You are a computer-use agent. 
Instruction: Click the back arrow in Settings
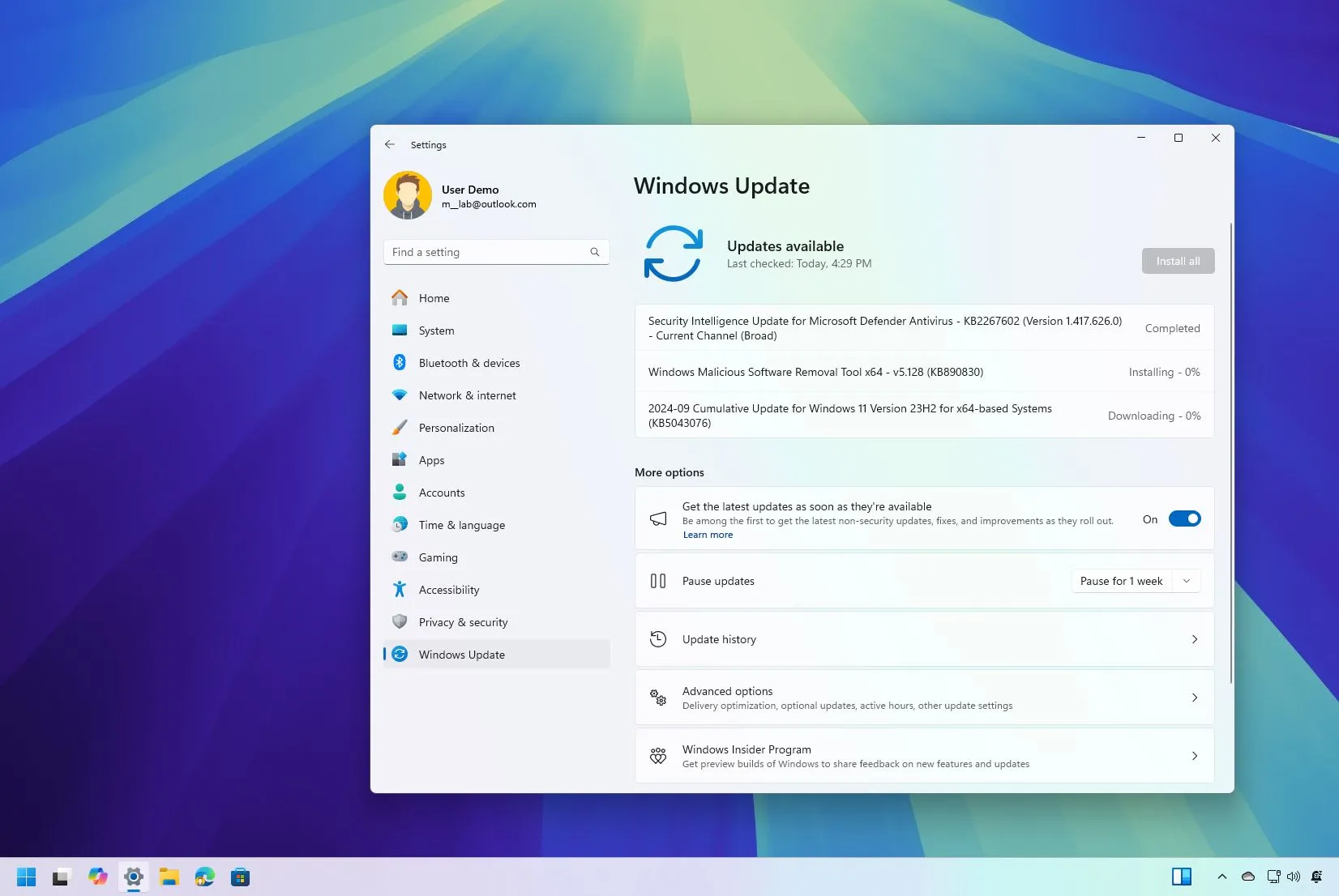click(x=390, y=144)
